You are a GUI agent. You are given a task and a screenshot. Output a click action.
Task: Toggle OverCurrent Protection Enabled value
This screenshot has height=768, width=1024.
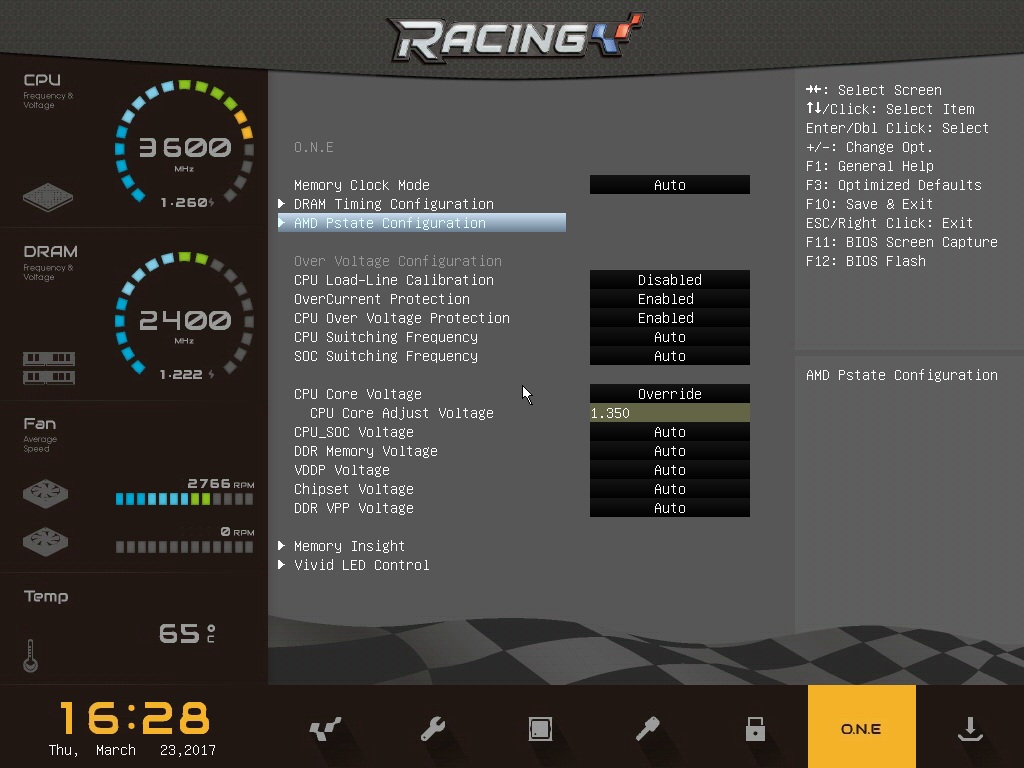(x=669, y=299)
